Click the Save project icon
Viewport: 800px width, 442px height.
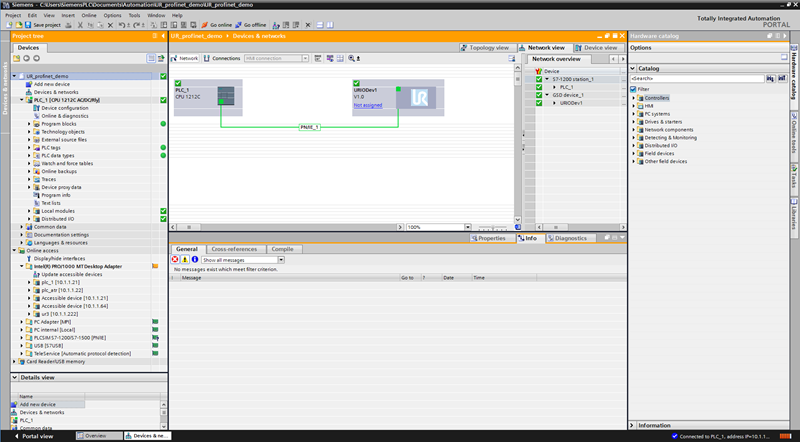click(29, 24)
